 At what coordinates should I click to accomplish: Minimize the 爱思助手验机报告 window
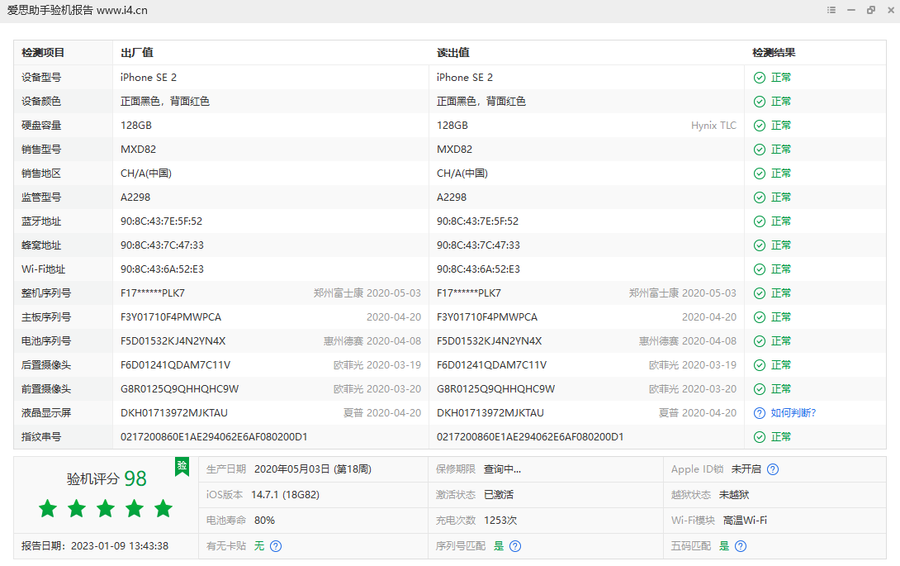[x=851, y=10]
